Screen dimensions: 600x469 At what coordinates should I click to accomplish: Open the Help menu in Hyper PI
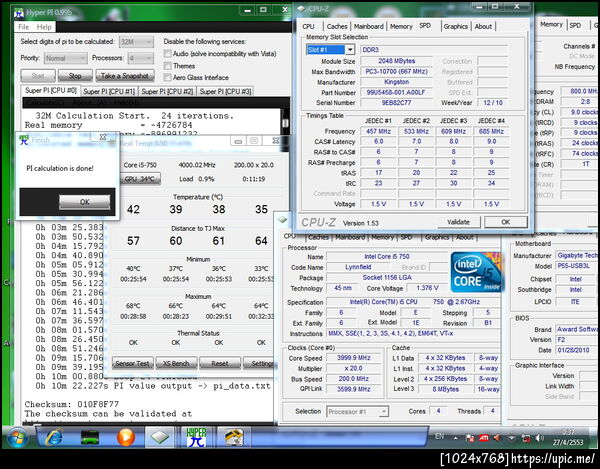coord(44,27)
